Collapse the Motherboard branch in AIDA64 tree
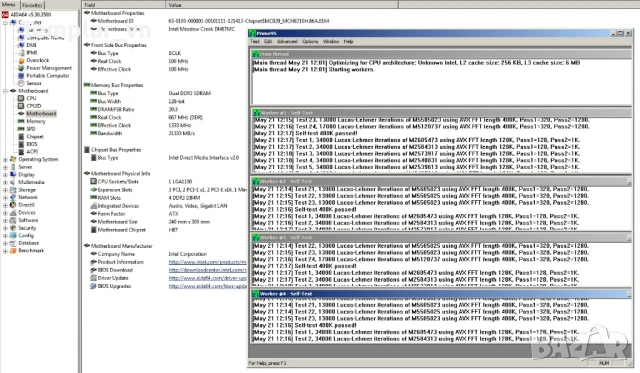Viewport: 640px width, 373px height. pos(5,91)
